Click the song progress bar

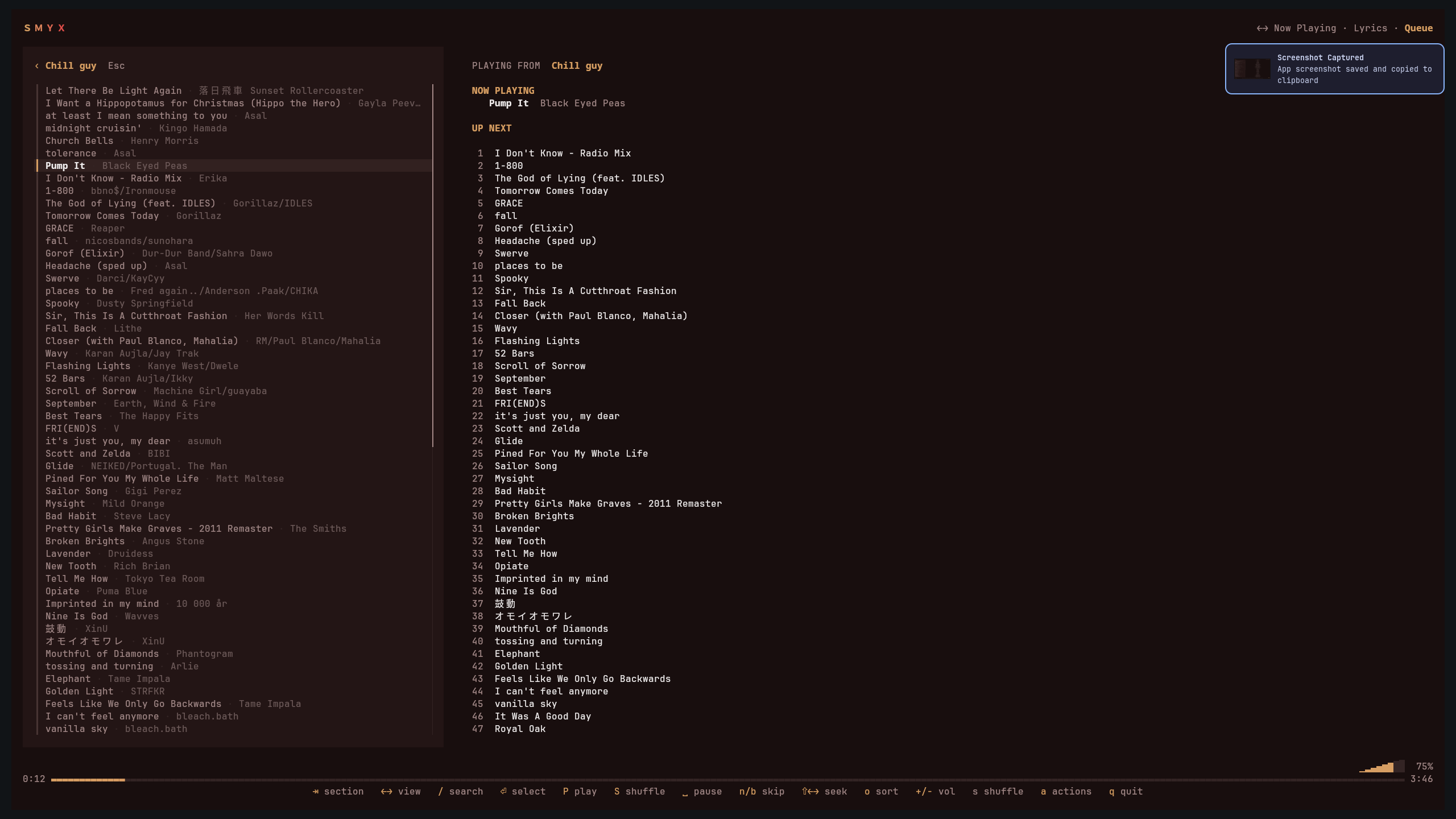(x=728, y=780)
